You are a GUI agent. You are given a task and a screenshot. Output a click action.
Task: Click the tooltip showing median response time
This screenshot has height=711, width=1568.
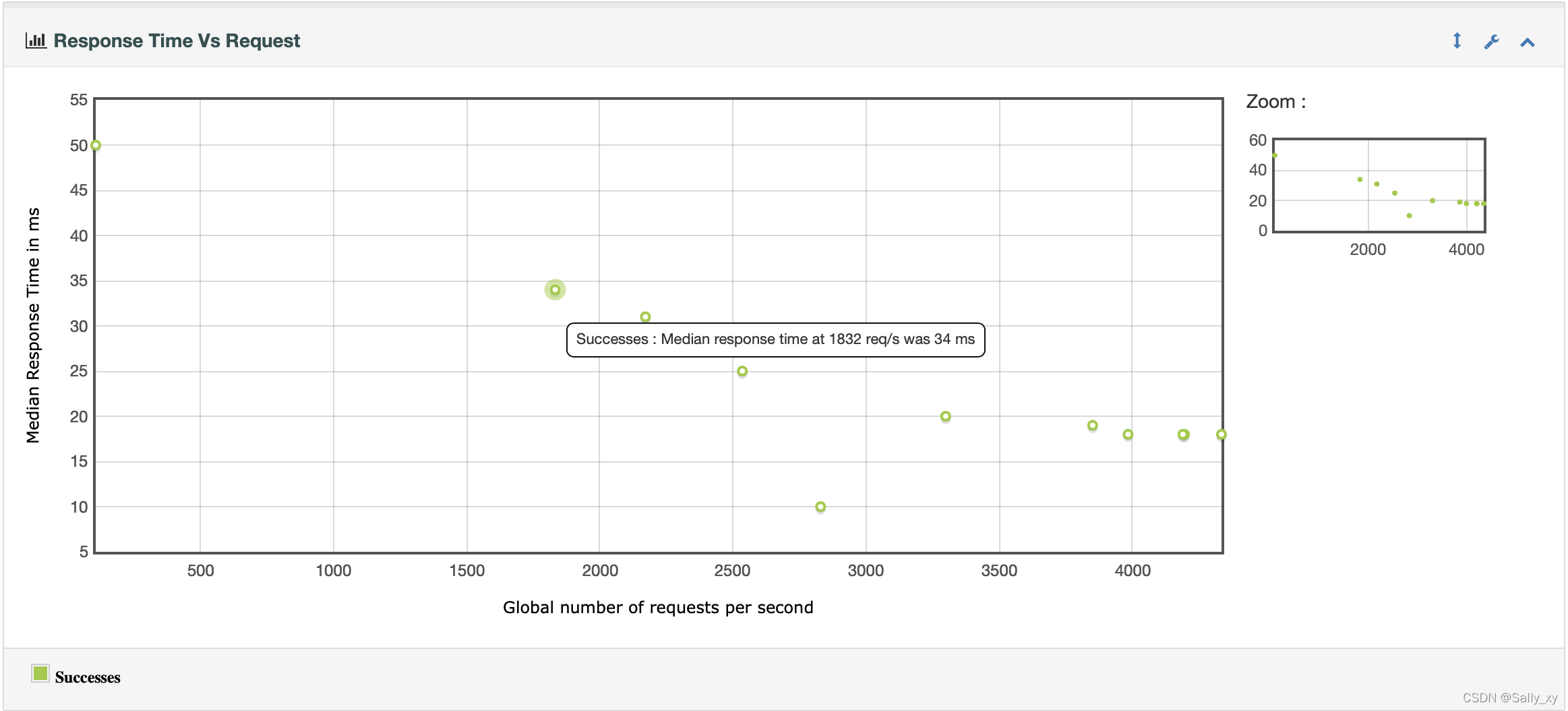click(775, 339)
